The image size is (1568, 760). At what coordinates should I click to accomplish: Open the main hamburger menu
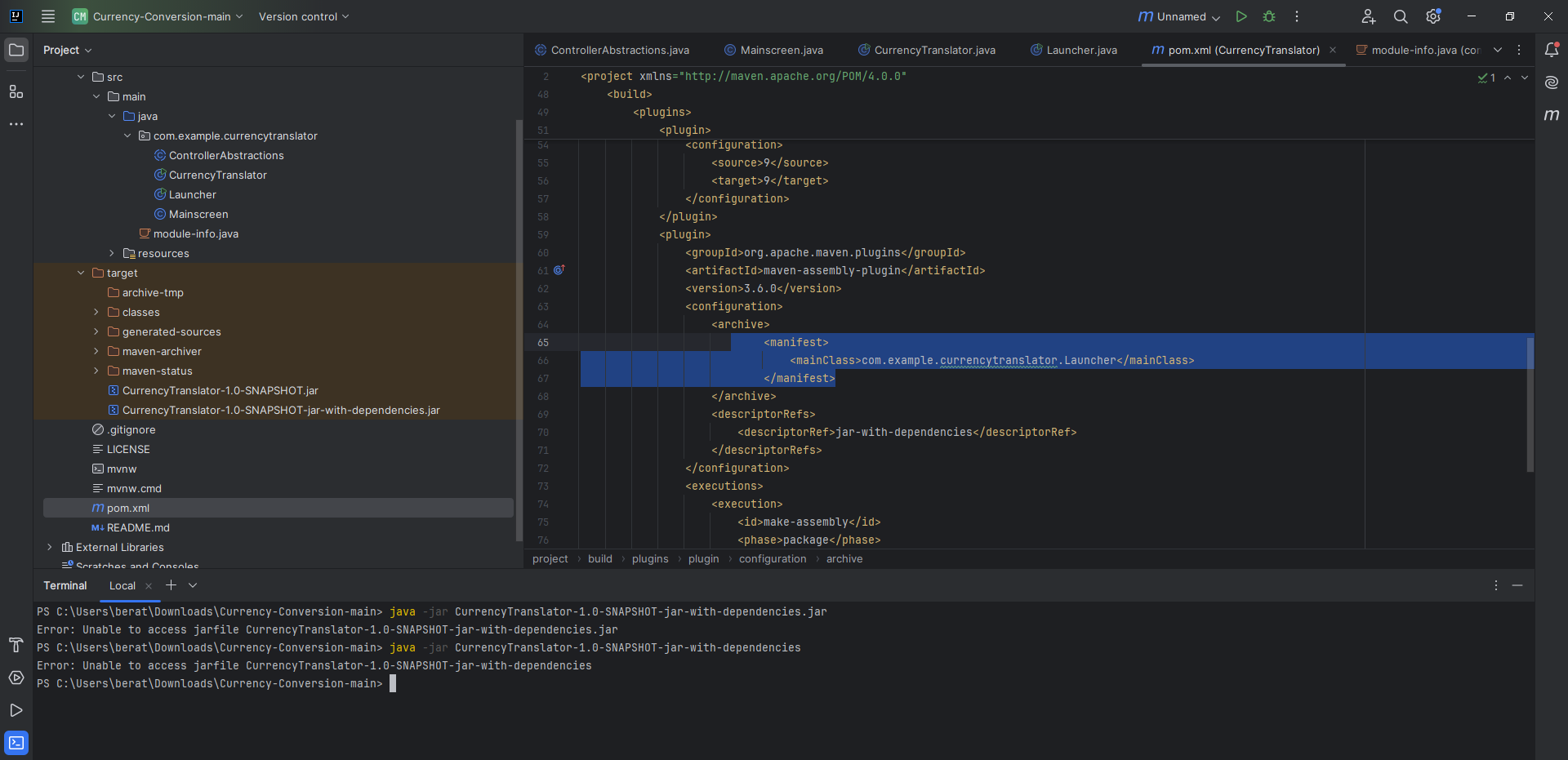48,16
